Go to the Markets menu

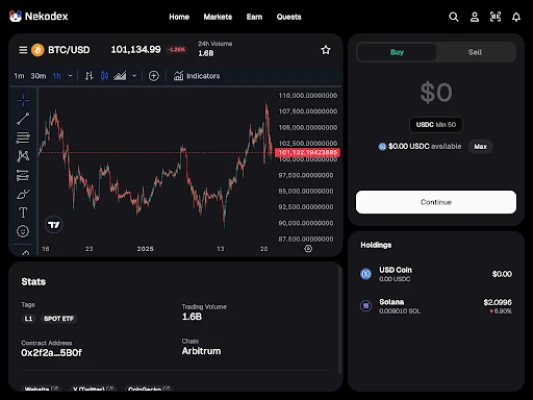point(218,17)
